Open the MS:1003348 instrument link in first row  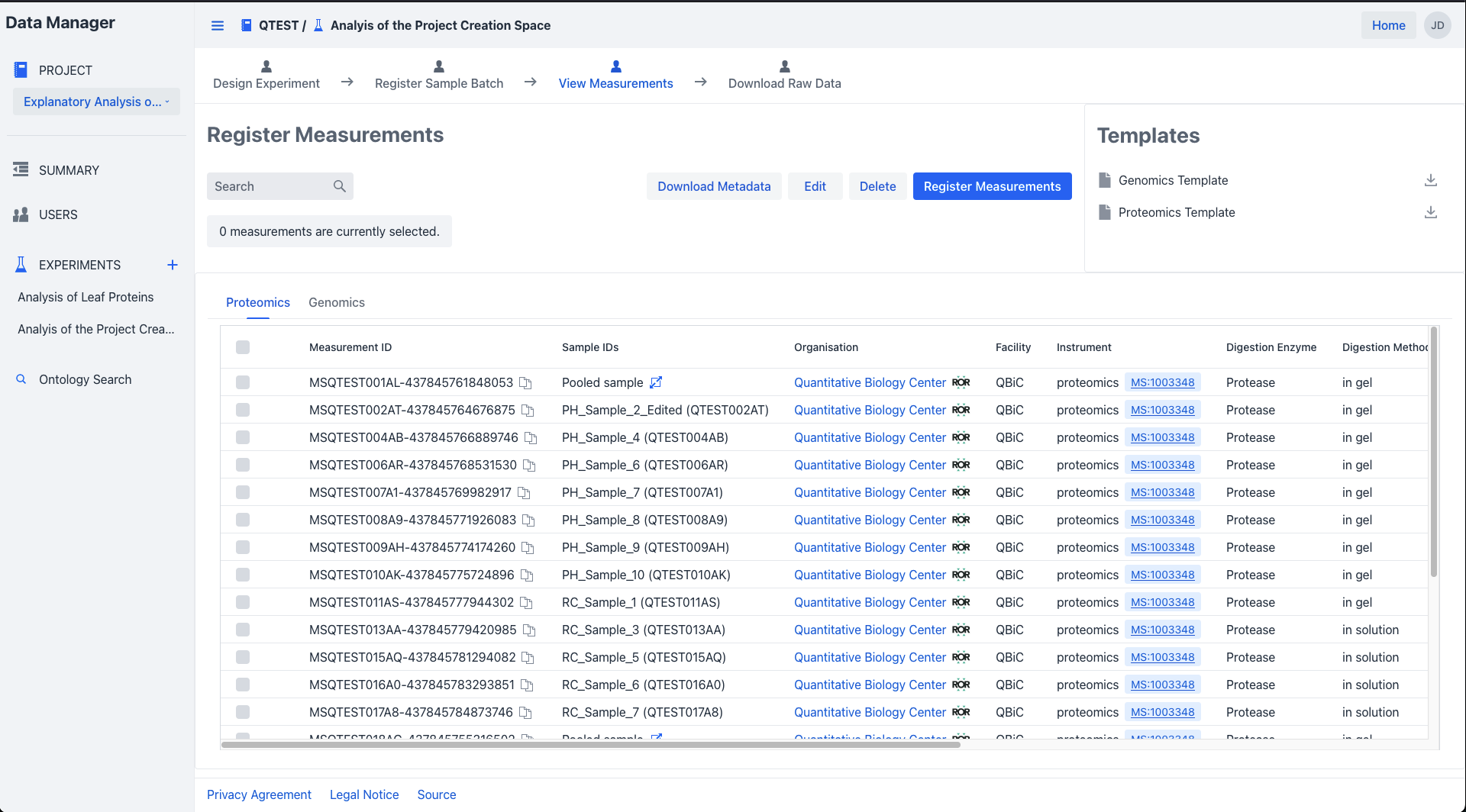point(1162,382)
